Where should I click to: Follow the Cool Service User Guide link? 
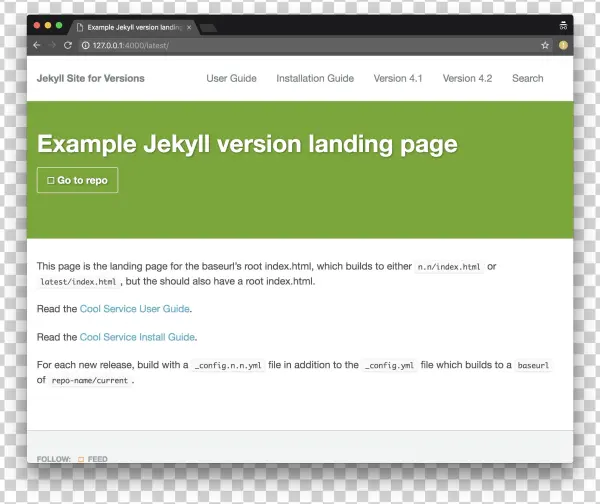click(x=134, y=309)
